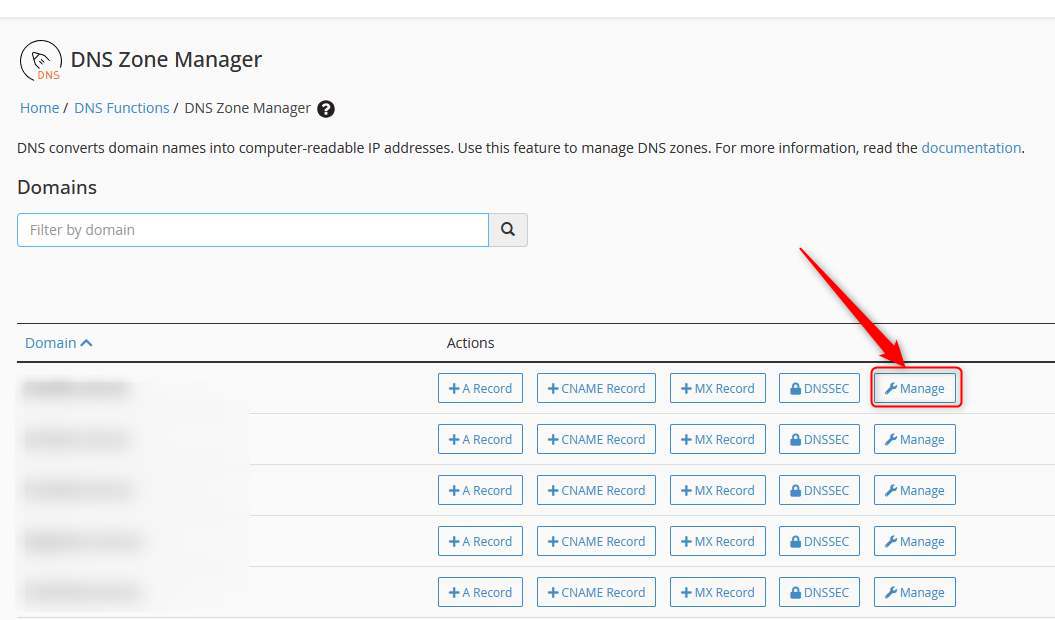The height and width of the screenshot is (620, 1055).
Task: Add CNAME Record in fourth row
Action: tap(596, 542)
